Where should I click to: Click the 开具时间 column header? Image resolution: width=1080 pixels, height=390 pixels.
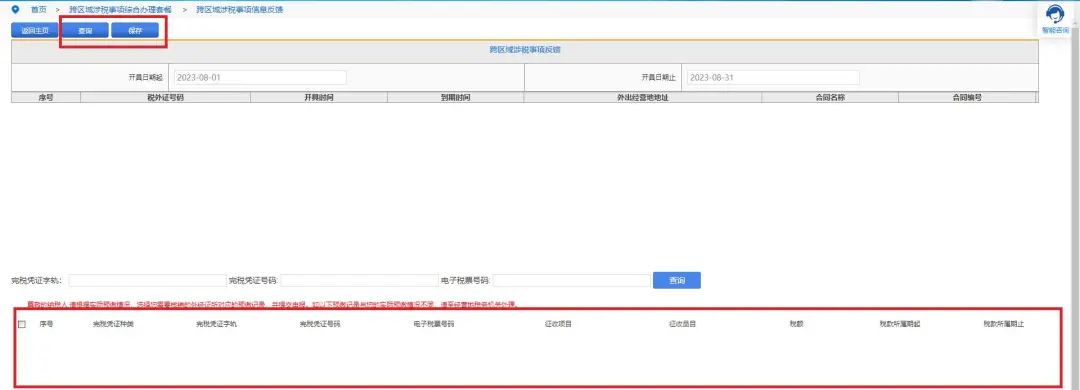tap(319, 98)
